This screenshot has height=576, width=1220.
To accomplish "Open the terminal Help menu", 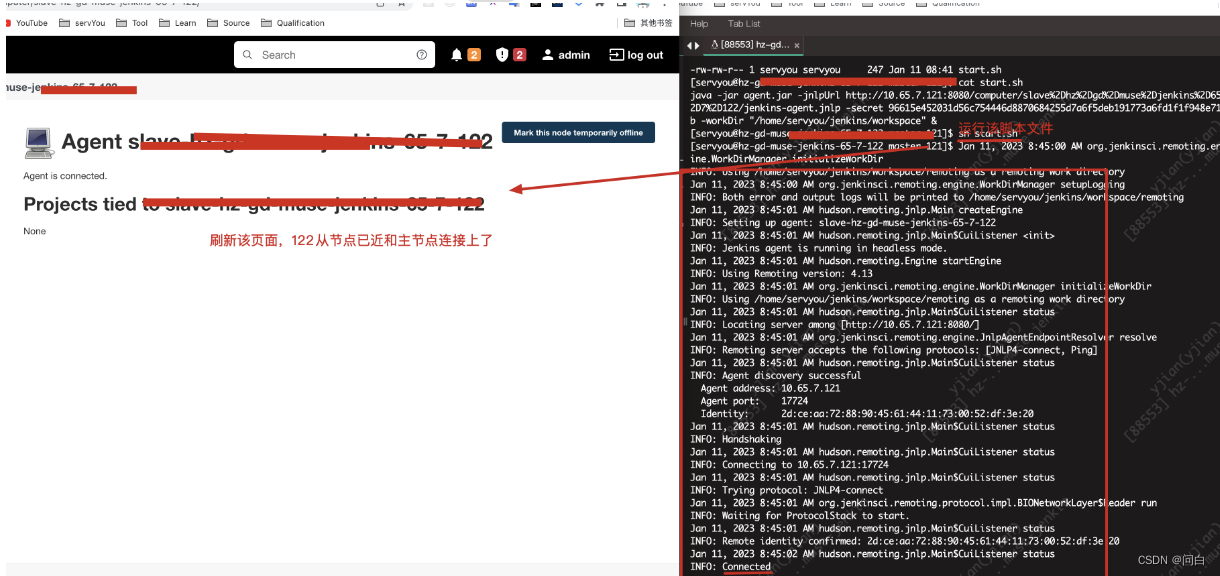I will pos(699,24).
